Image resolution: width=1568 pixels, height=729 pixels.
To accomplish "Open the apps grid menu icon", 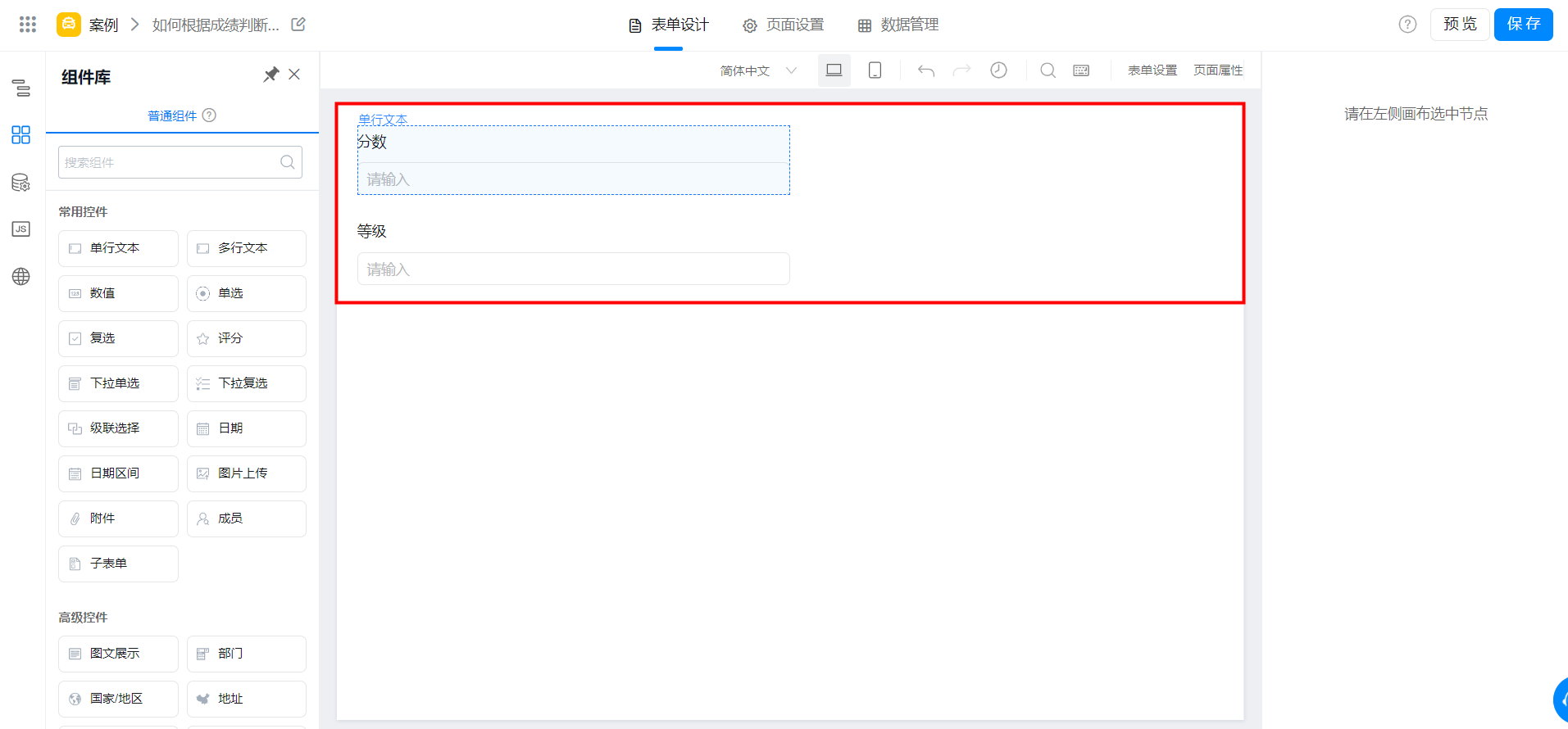I will pos(28,25).
